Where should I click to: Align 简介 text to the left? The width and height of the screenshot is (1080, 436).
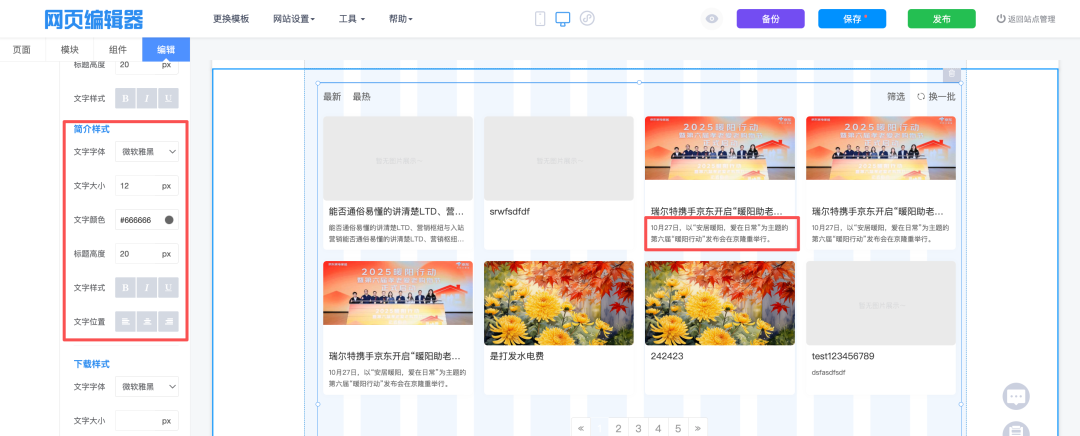(125, 322)
